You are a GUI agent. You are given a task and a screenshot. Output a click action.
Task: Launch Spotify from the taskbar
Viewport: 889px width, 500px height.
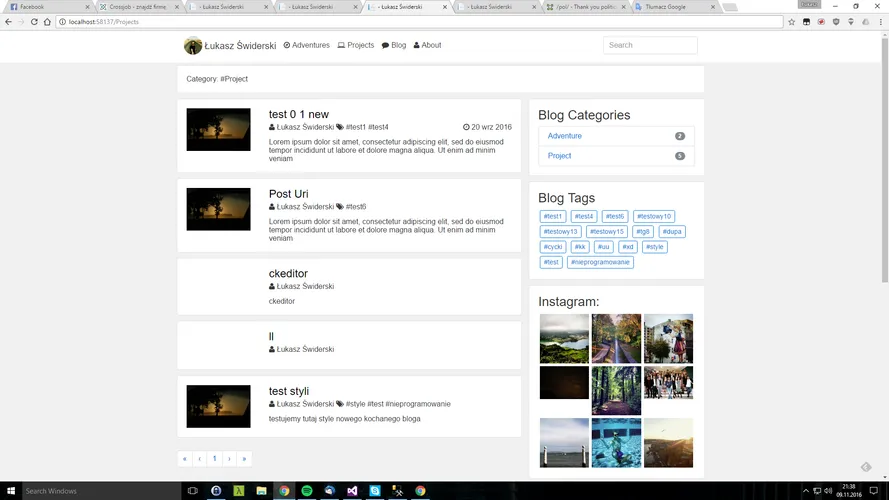click(x=307, y=491)
